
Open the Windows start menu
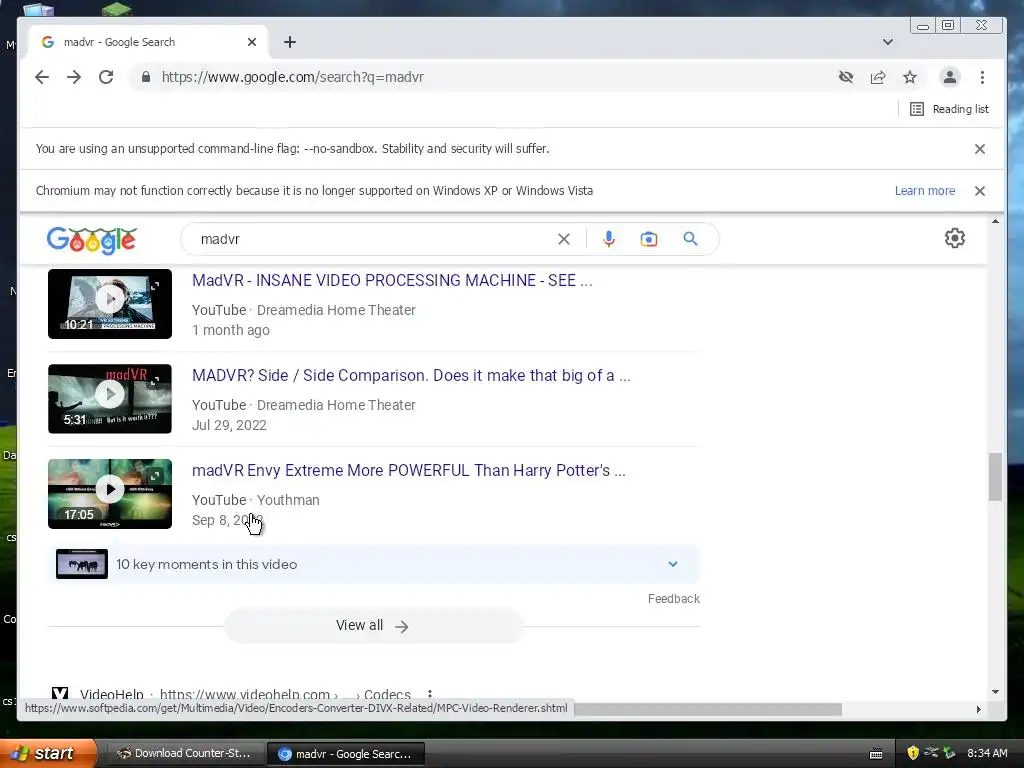(x=47, y=754)
